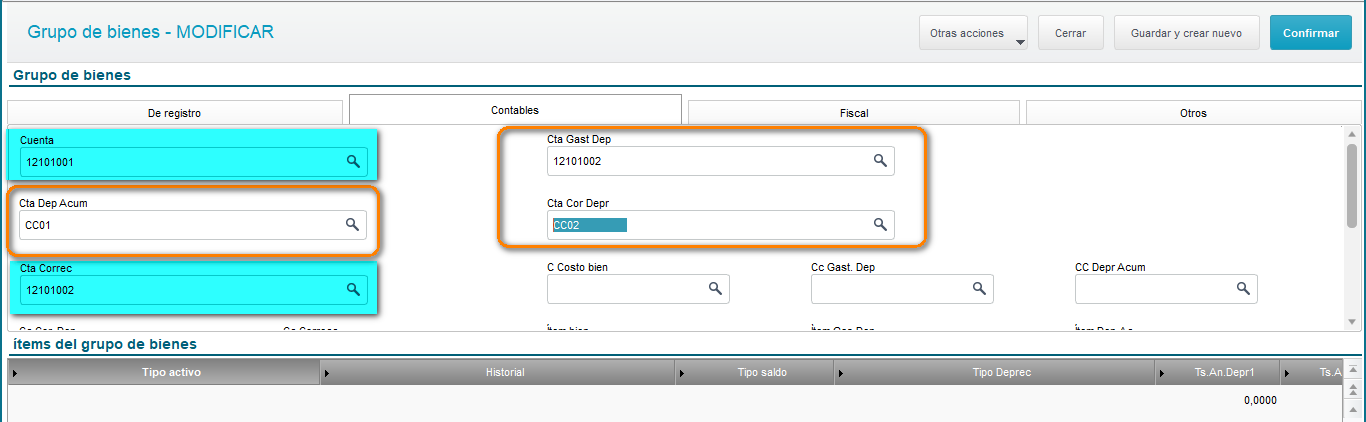Click the Cta Cor Depr input CC02
Image resolution: width=1366 pixels, height=422 pixels.
click(x=721, y=225)
